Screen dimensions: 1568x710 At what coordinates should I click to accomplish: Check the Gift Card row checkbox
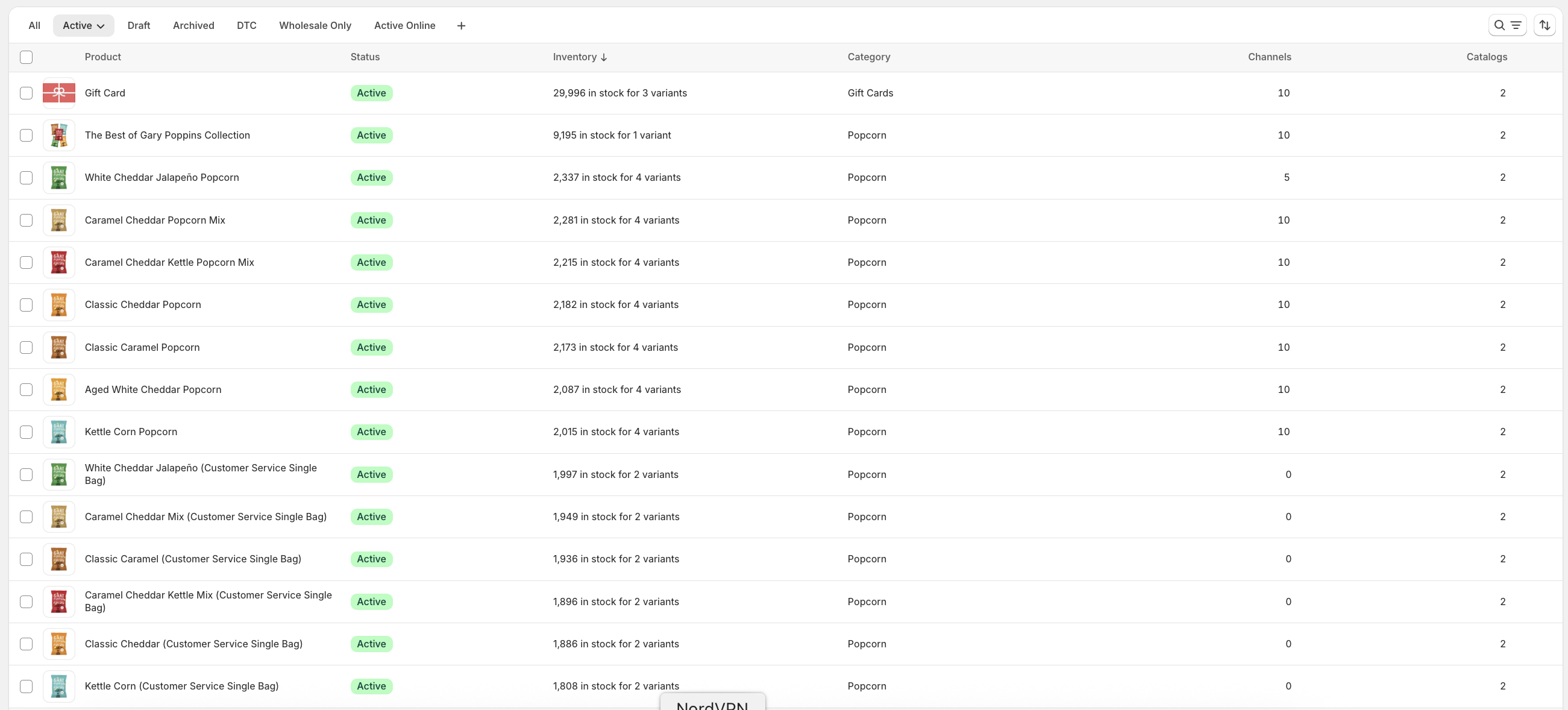point(26,93)
